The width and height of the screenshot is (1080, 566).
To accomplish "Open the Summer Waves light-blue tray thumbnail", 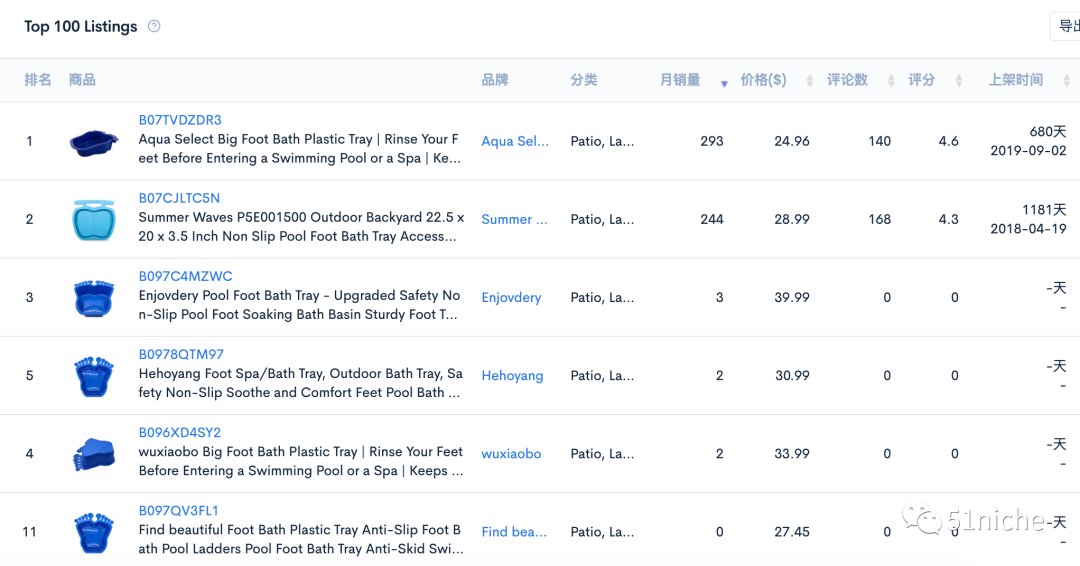I will tap(94, 220).
